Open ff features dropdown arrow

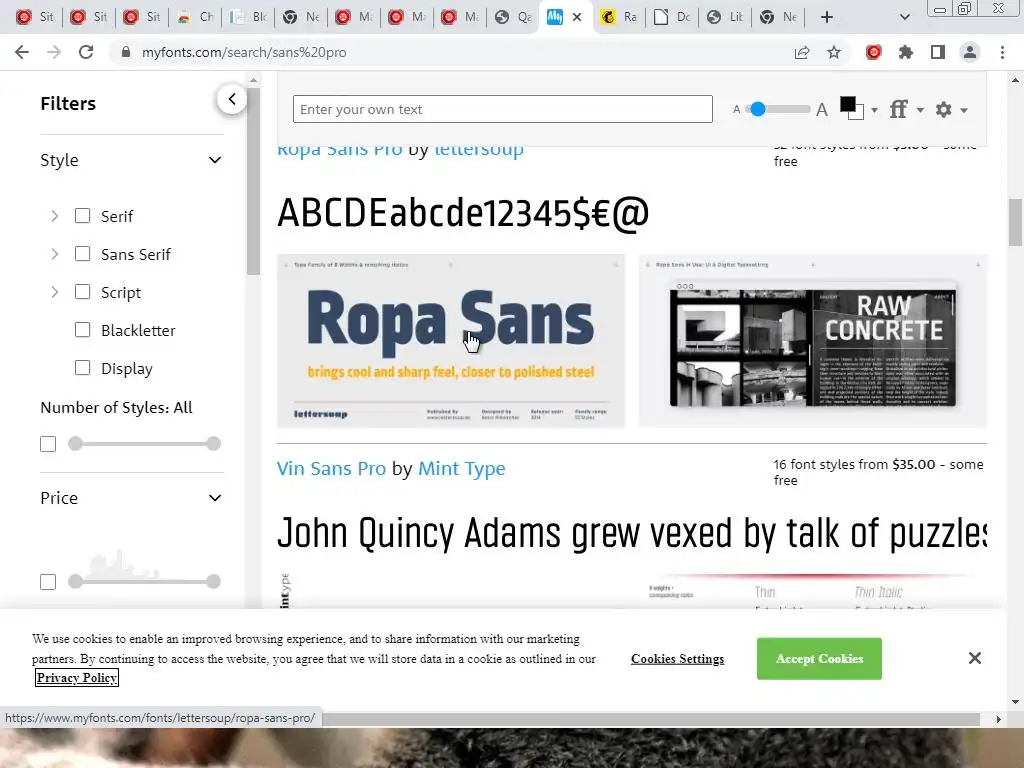(x=920, y=110)
